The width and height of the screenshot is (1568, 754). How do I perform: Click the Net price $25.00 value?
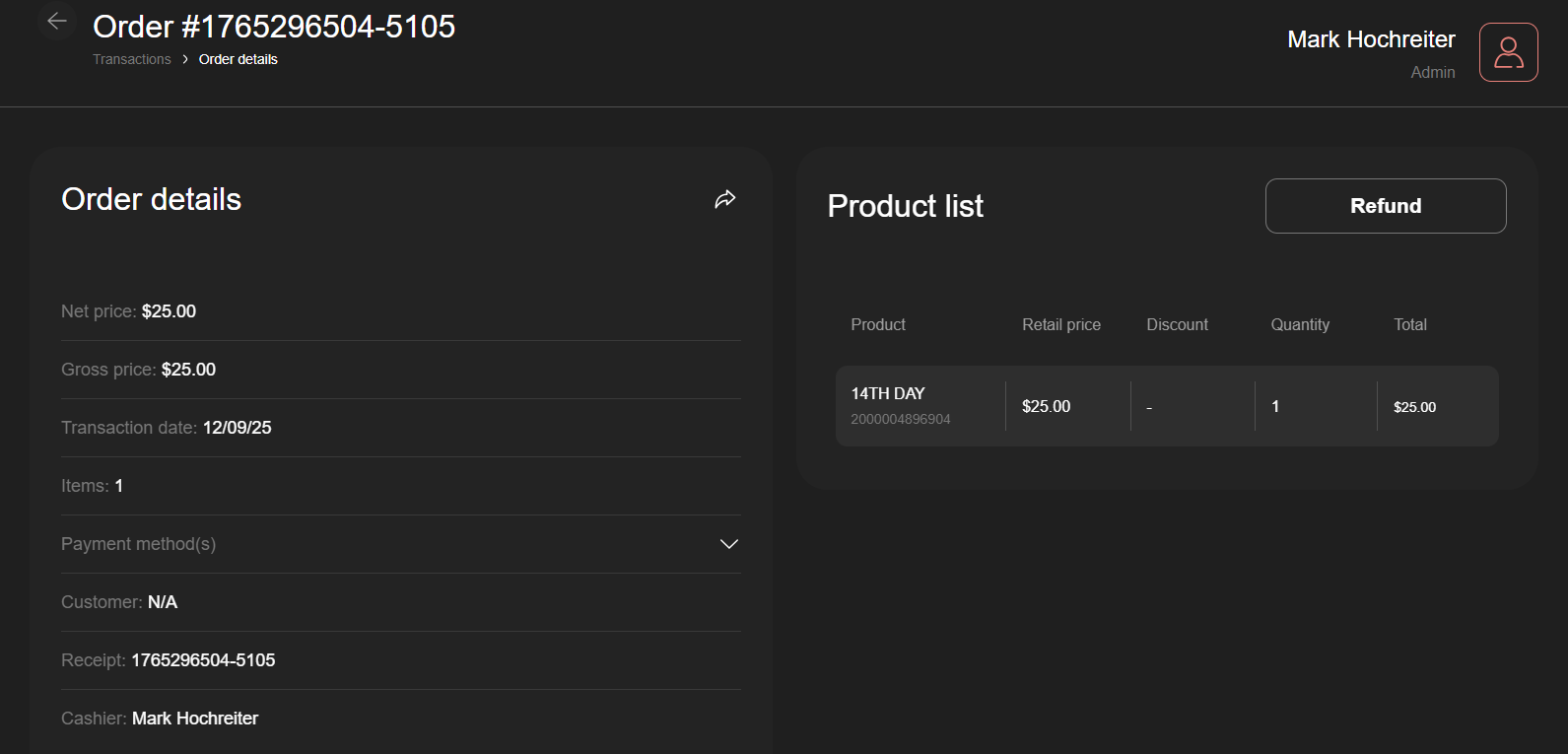coord(169,311)
